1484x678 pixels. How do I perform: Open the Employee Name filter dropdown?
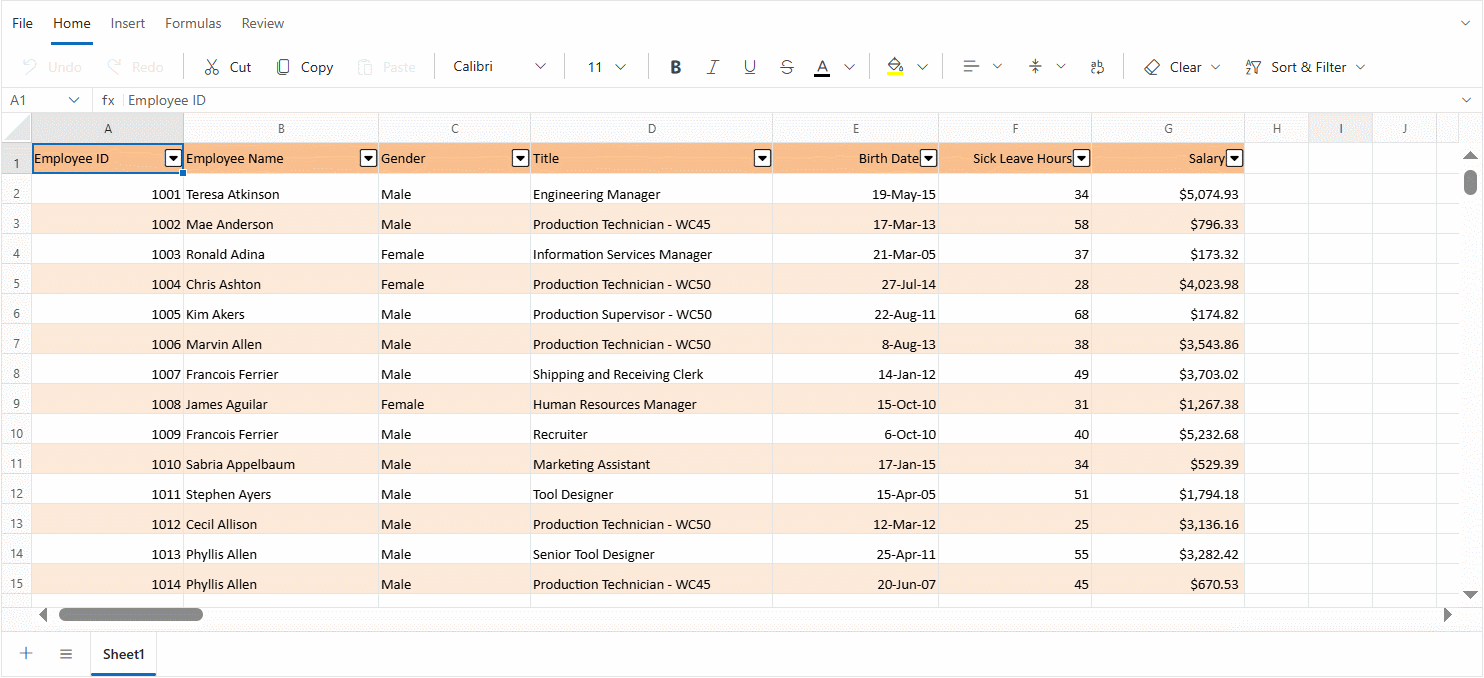point(368,158)
